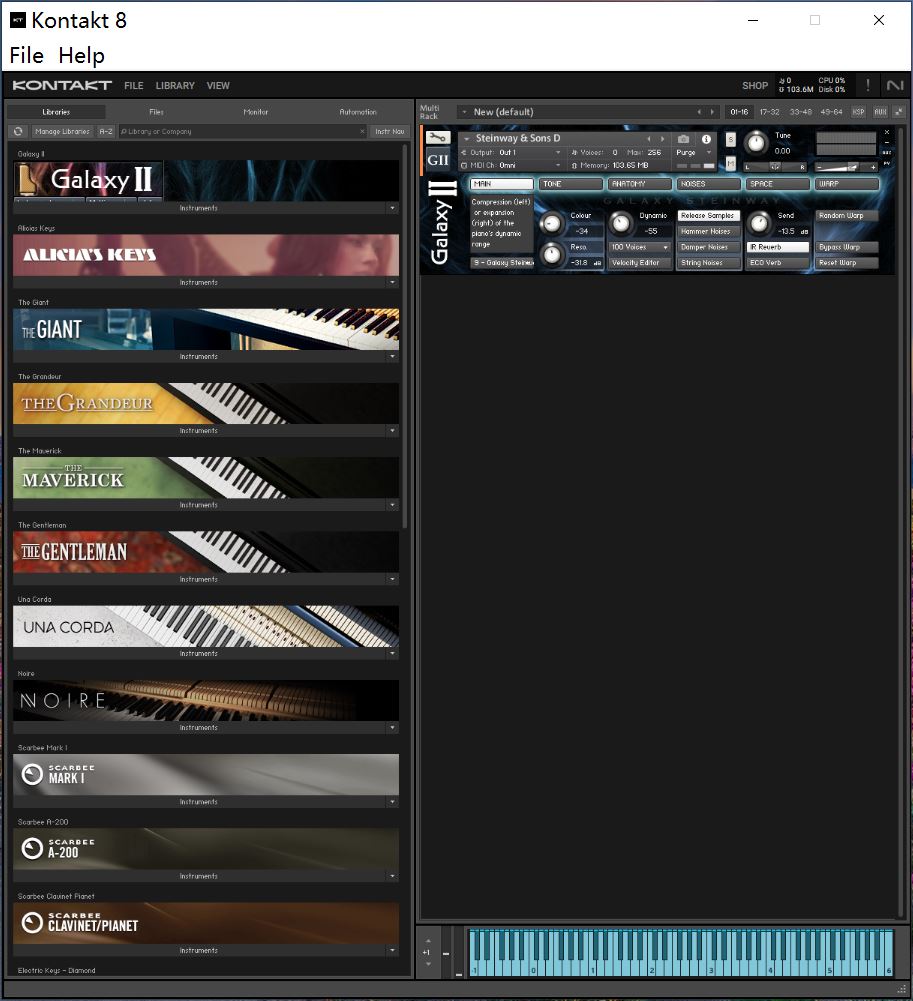Open the instrument edit wrench icon
The height and width of the screenshot is (1001, 913).
point(438,138)
